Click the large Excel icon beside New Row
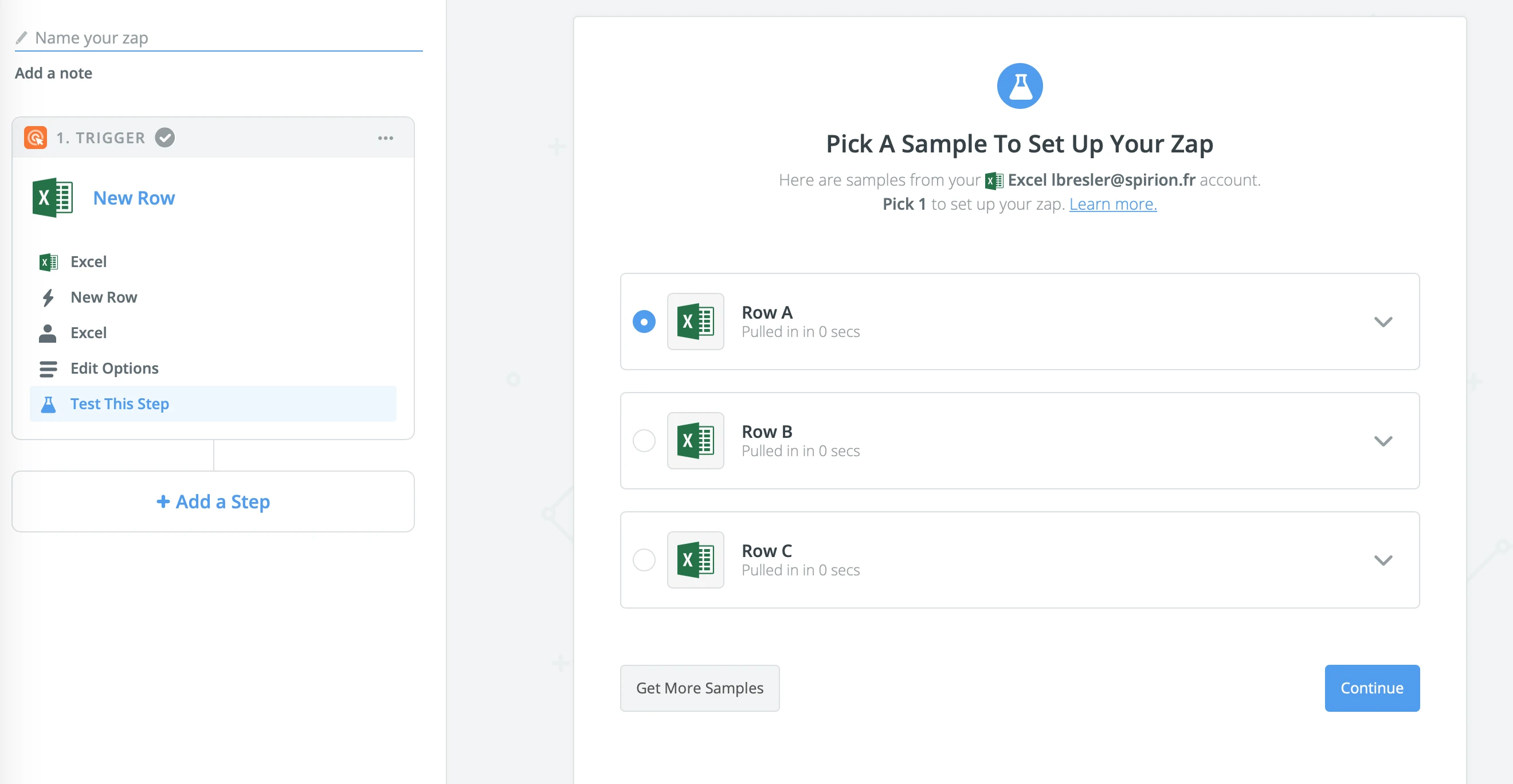The height and width of the screenshot is (784, 1513). coord(53,198)
